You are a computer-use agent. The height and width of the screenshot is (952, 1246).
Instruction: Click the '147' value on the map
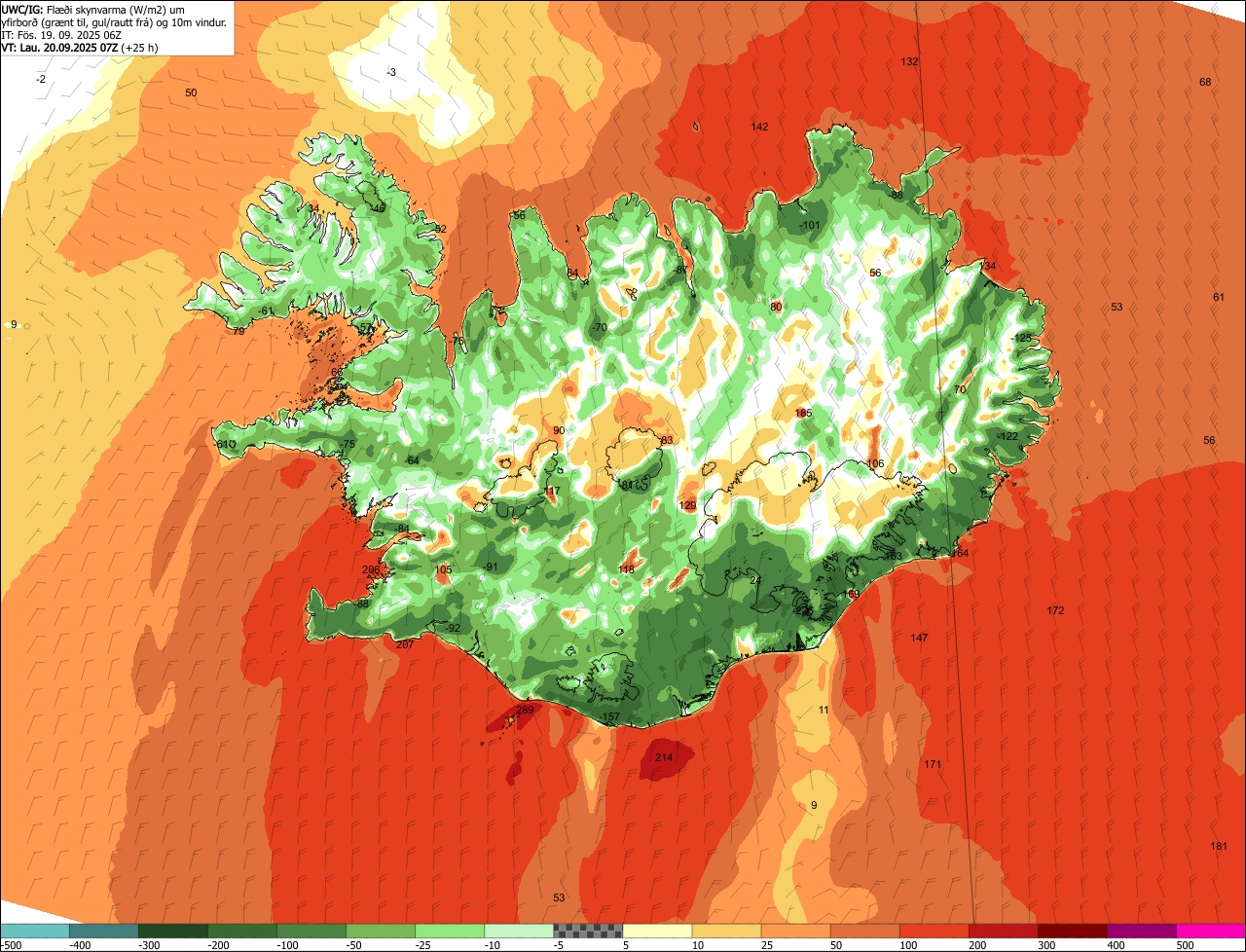pos(919,638)
